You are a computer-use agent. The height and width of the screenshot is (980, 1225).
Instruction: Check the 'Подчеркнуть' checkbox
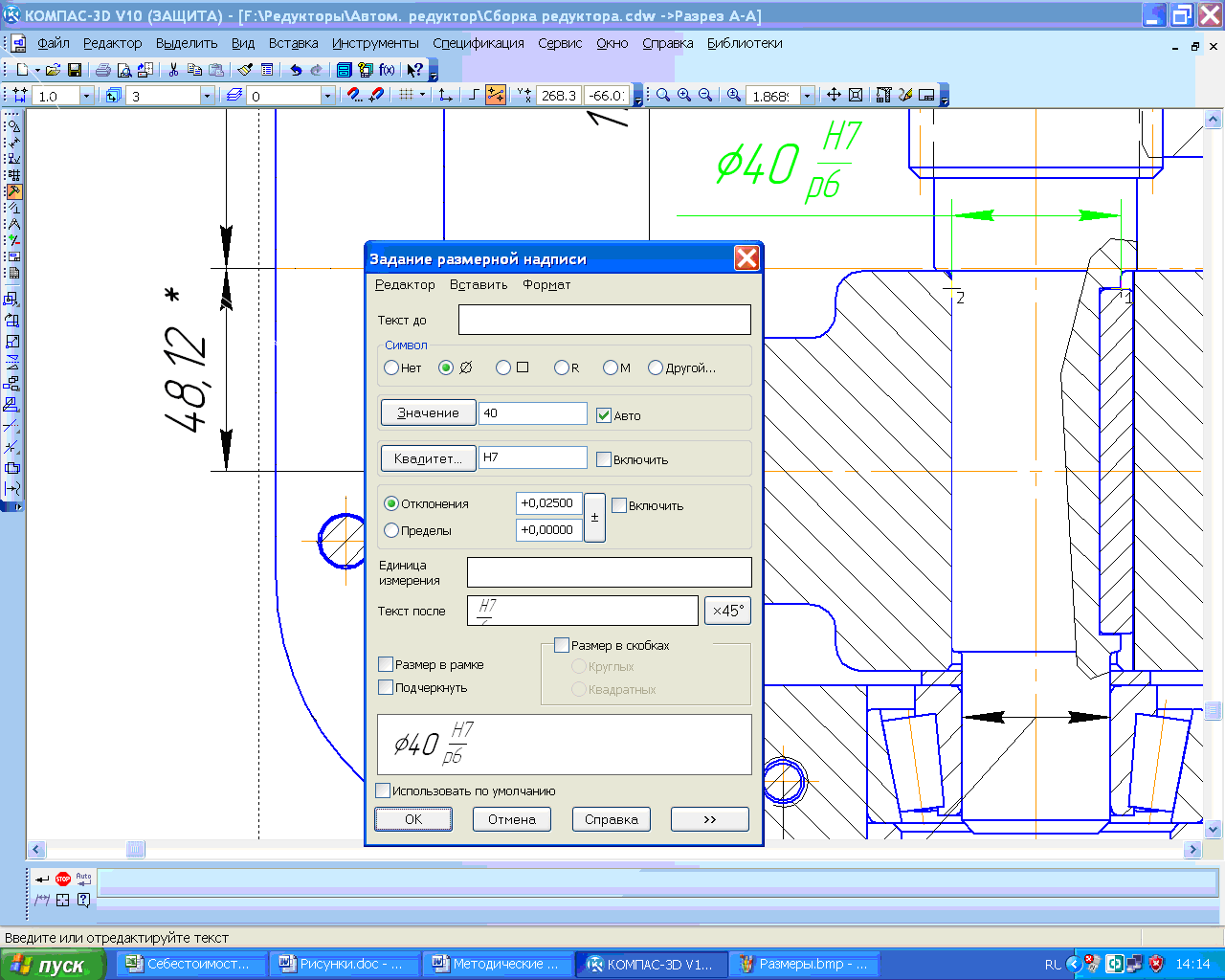point(387,687)
